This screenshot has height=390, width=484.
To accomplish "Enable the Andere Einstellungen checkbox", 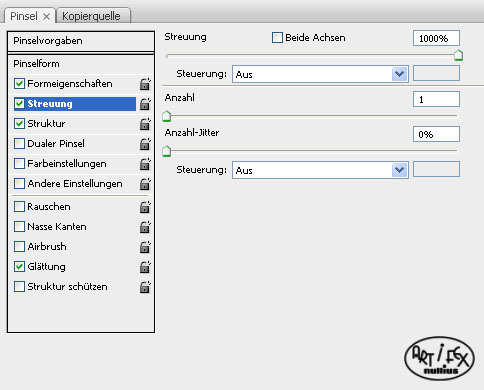I will pos(19,184).
